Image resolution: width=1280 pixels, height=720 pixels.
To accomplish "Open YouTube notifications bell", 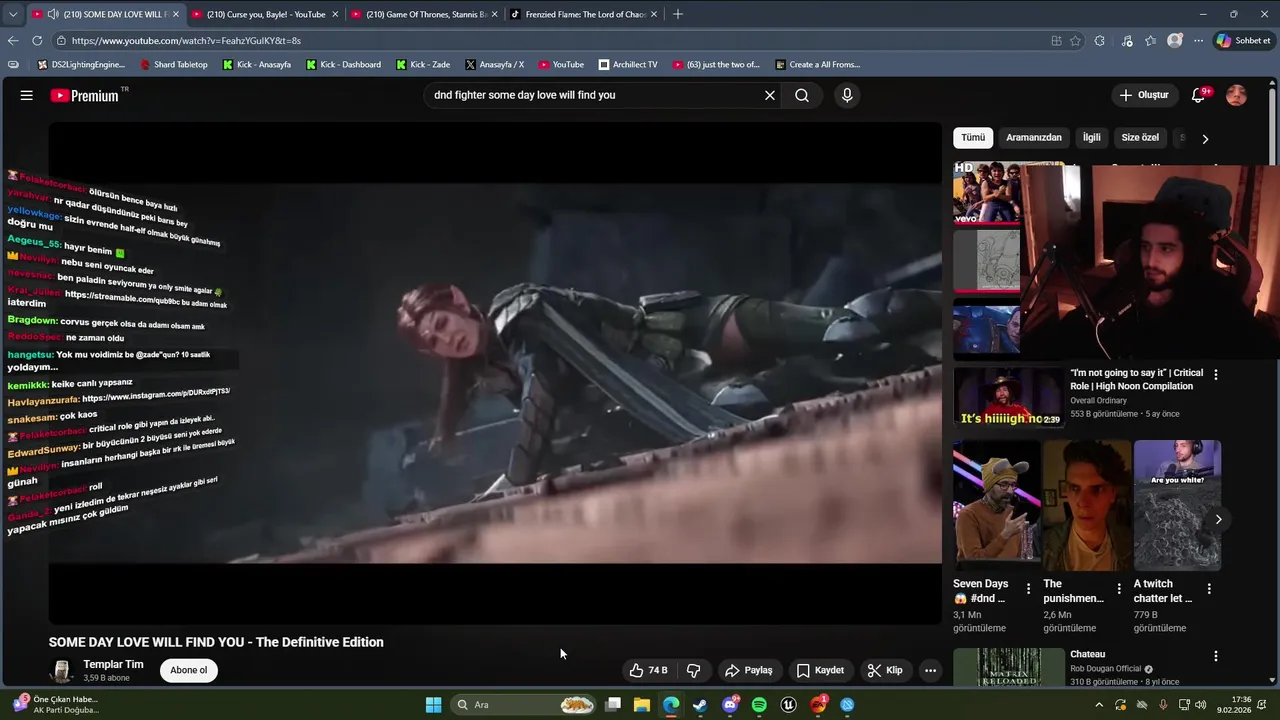I will (x=1198, y=95).
